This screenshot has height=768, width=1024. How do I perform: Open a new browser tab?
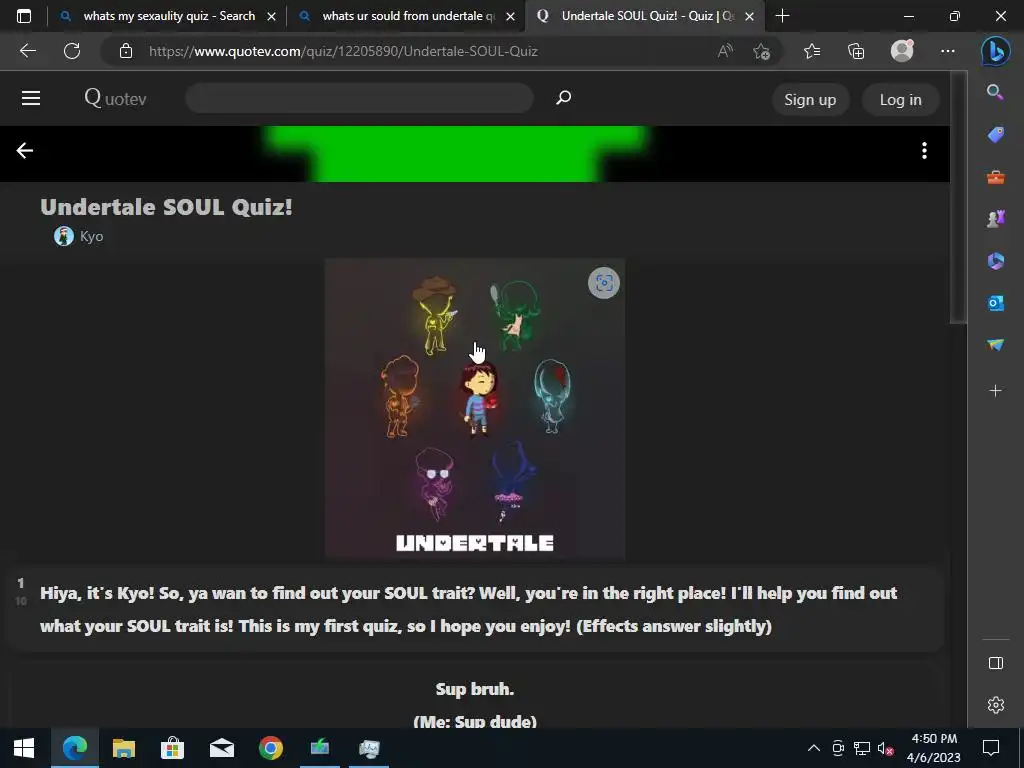782,16
